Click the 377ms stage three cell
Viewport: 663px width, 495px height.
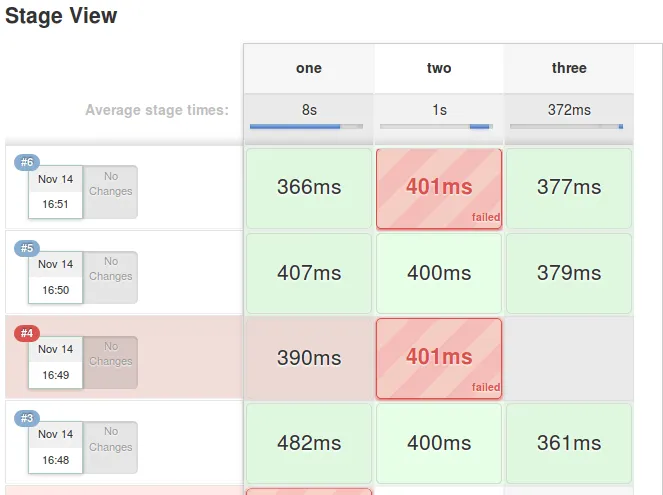pyautogui.click(x=569, y=189)
